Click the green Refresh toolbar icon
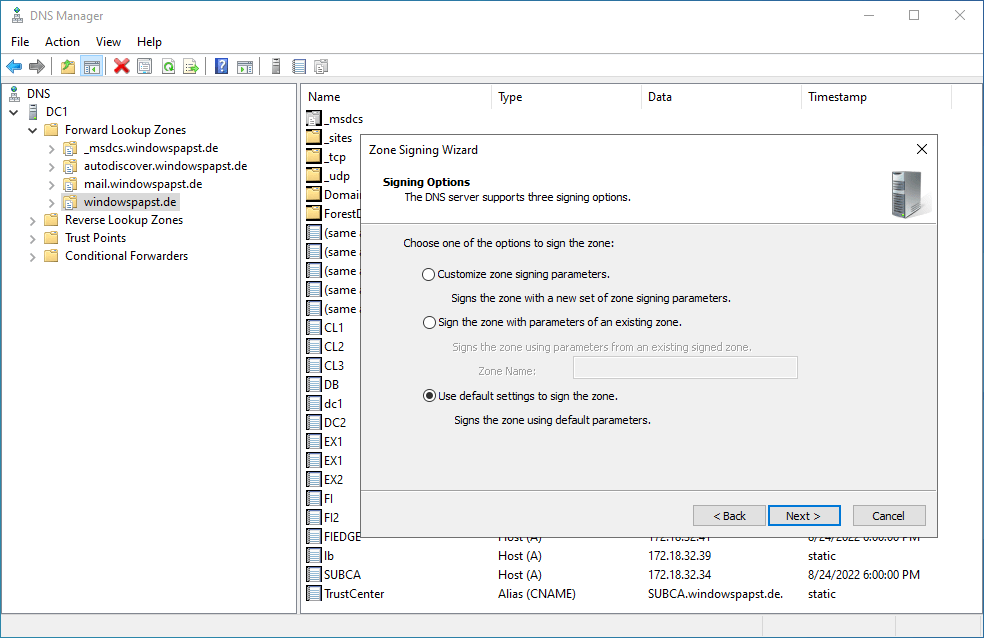984x638 pixels. pyautogui.click(x=168, y=67)
